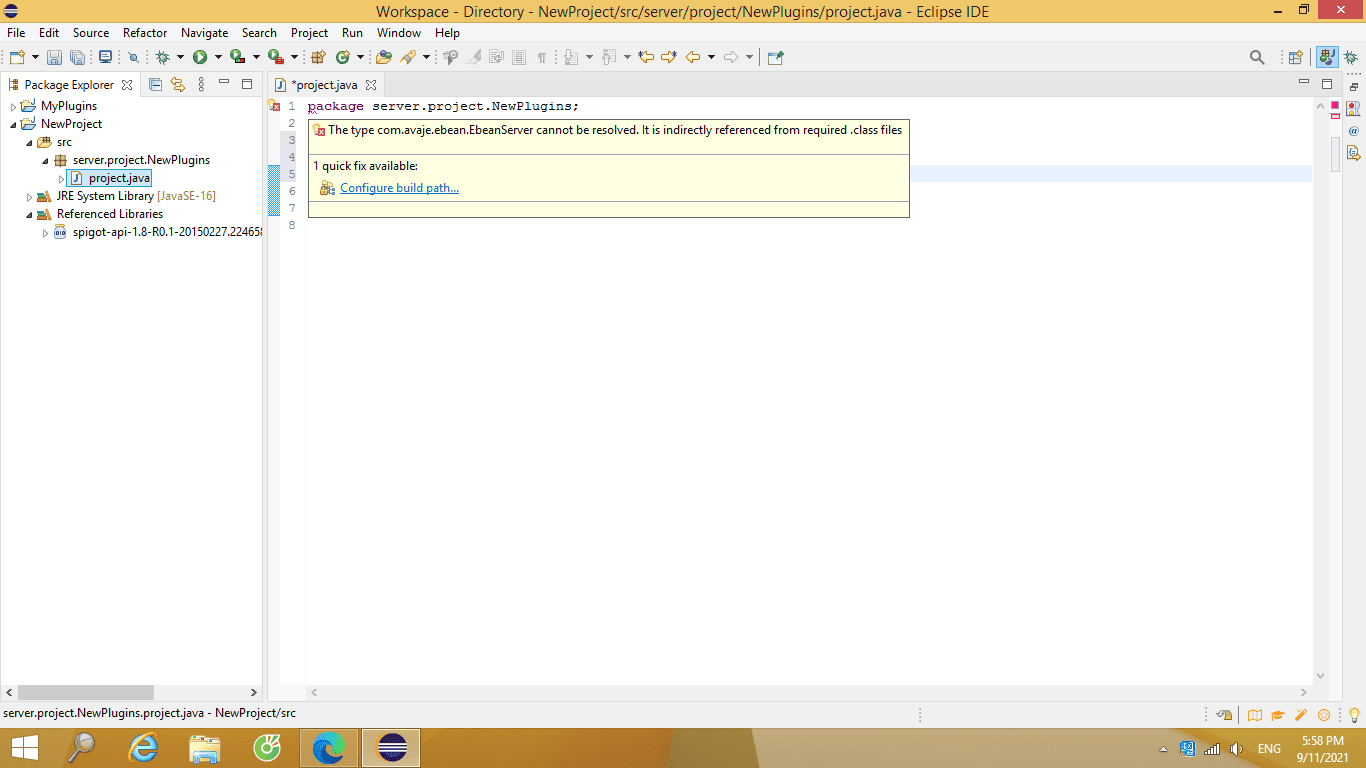Toggle Block Selection Mode icon
Viewport: 1366px width, 768px height.
pos(518,57)
